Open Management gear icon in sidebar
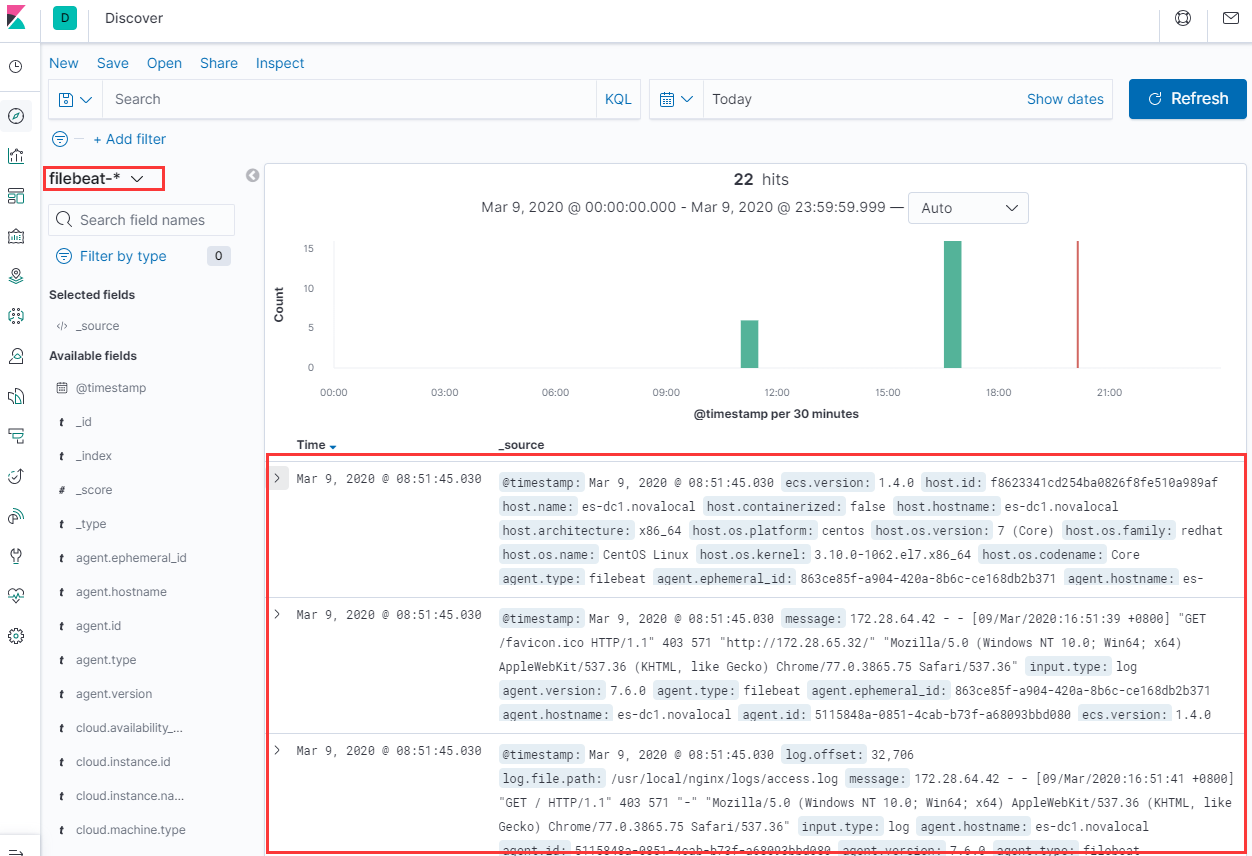Image resolution: width=1252 pixels, height=856 pixels. click(x=15, y=636)
